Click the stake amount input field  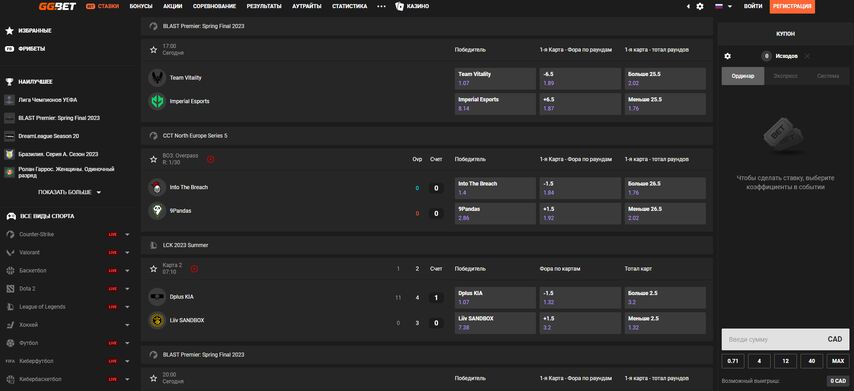(x=784, y=339)
